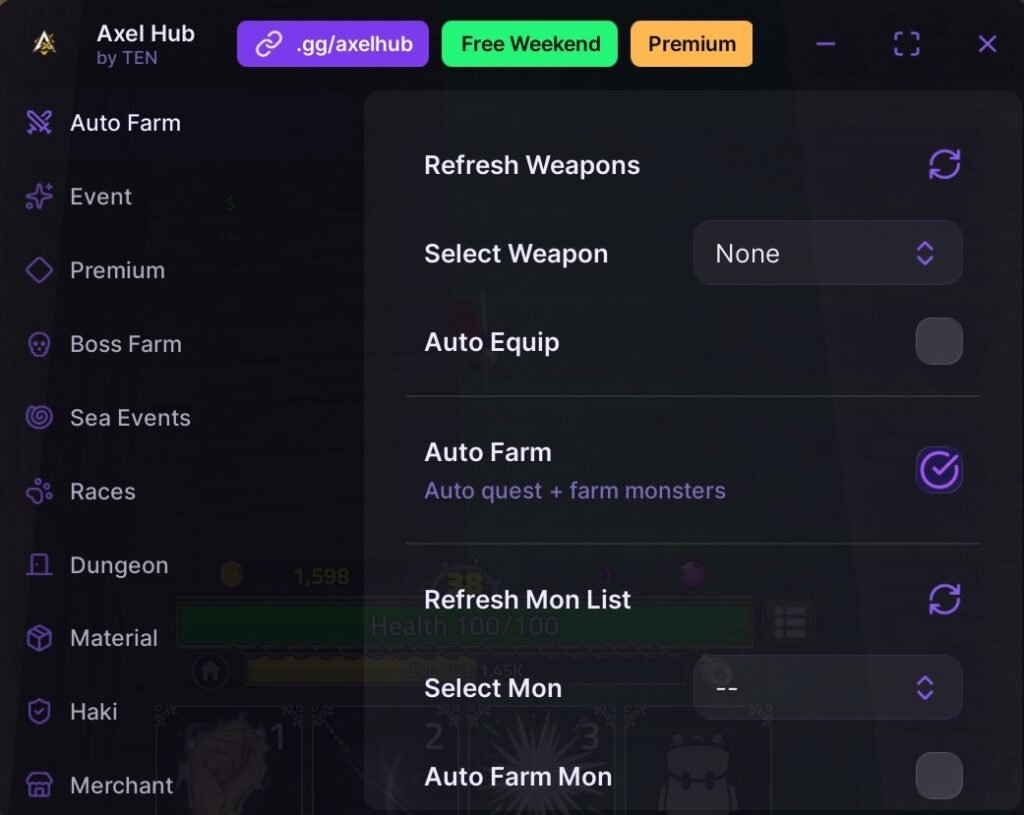The image size is (1024, 815).
Task: Click the Refresh Mon List reload icon
Action: (x=944, y=599)
